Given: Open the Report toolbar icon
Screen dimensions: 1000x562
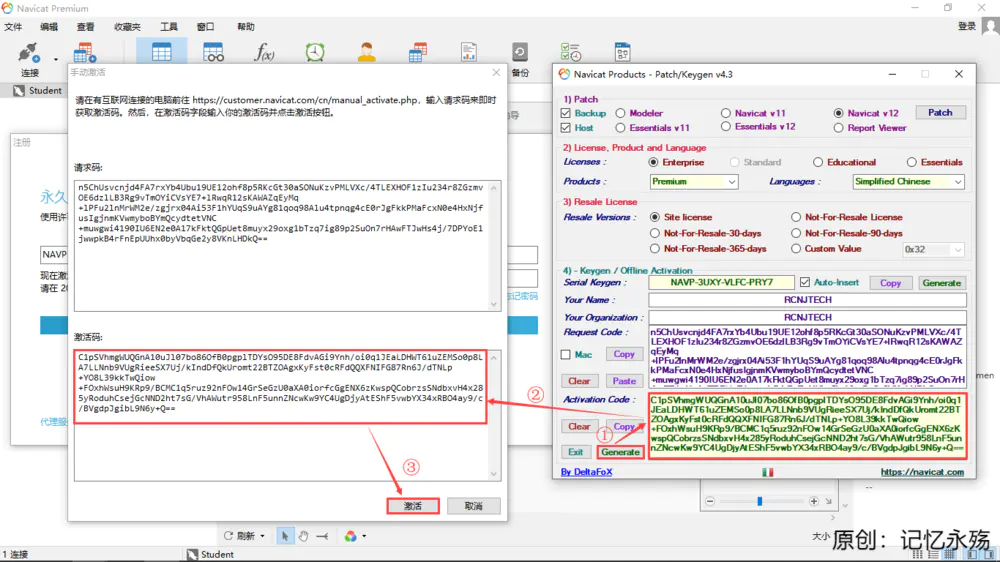Looking at the screenshot, I should click(x=469, y=52).
